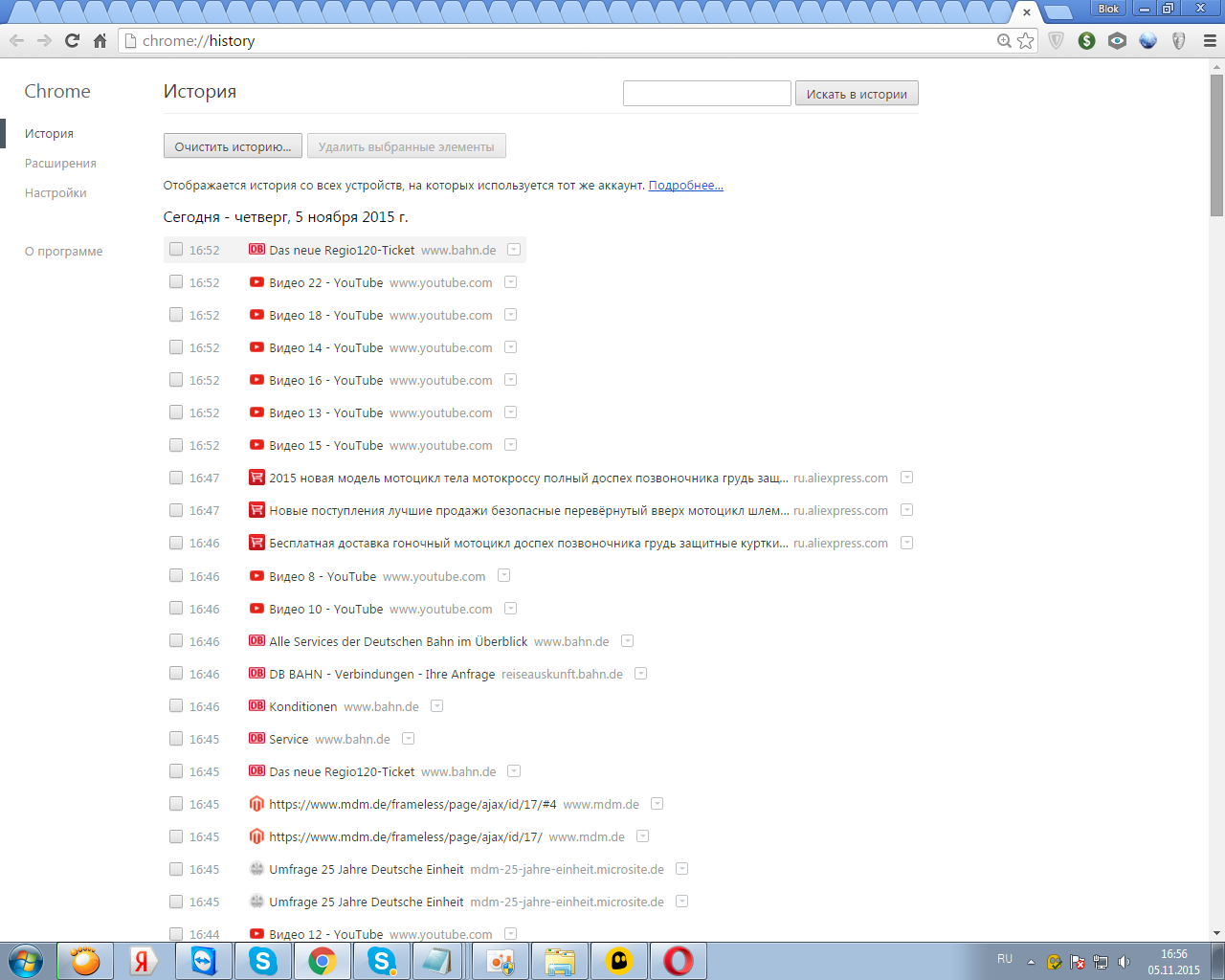
Task: Switch to Chrome taskbar icon
Action: (x=323, y=961)
